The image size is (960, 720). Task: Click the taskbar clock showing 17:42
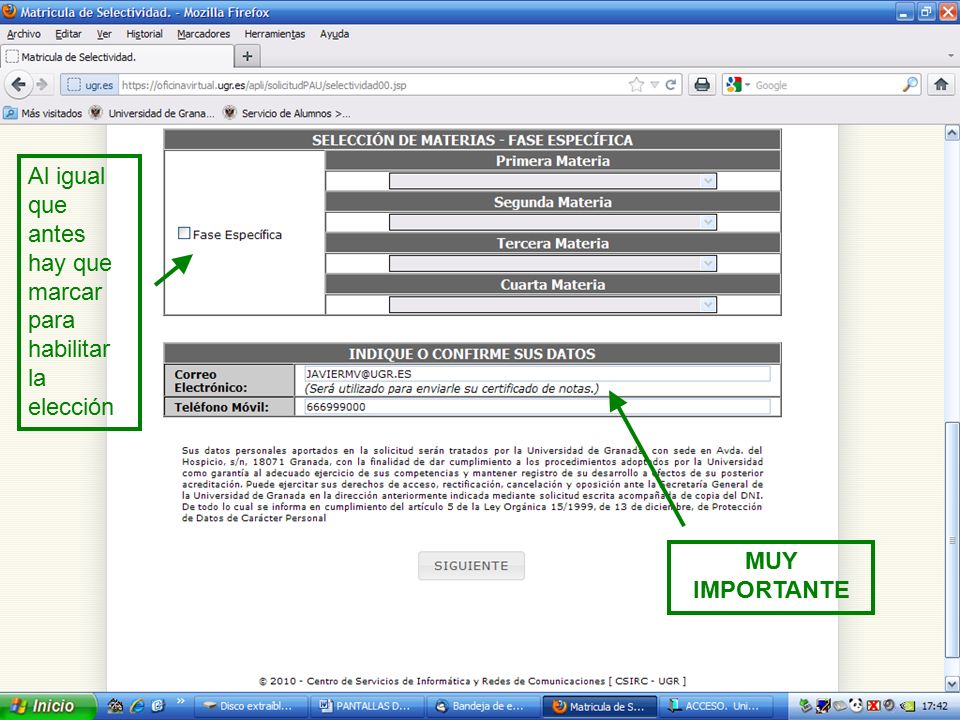point(934,706)
